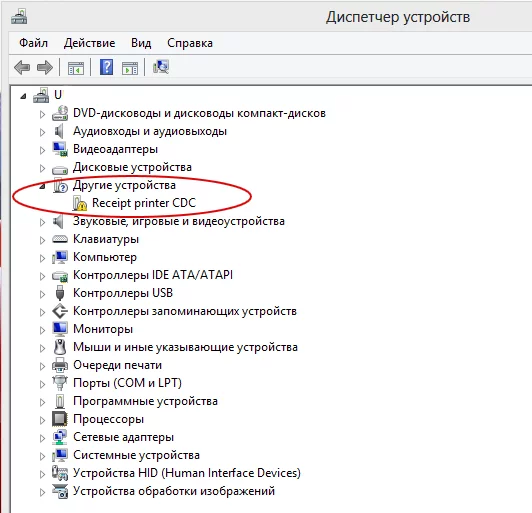
Task: Expand the Сетевые адаптеры category
Action: point(42,438)
